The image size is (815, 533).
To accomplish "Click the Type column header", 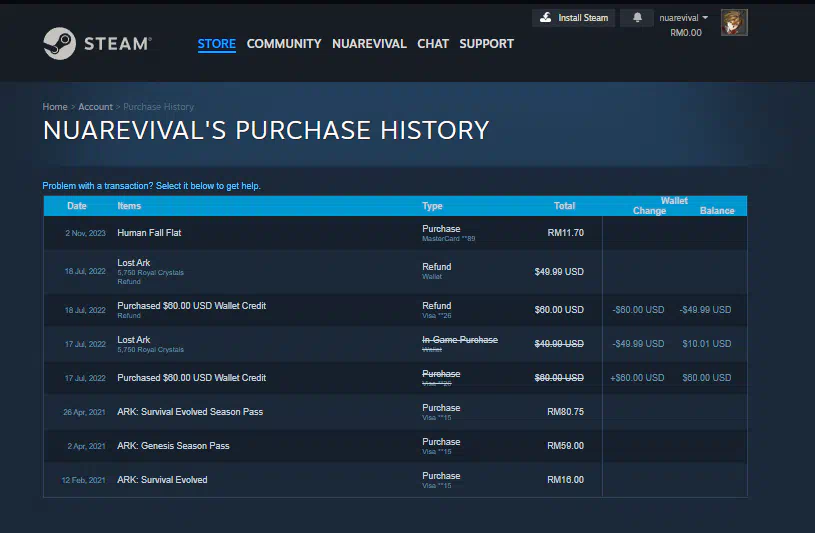I will coord(432,206).
